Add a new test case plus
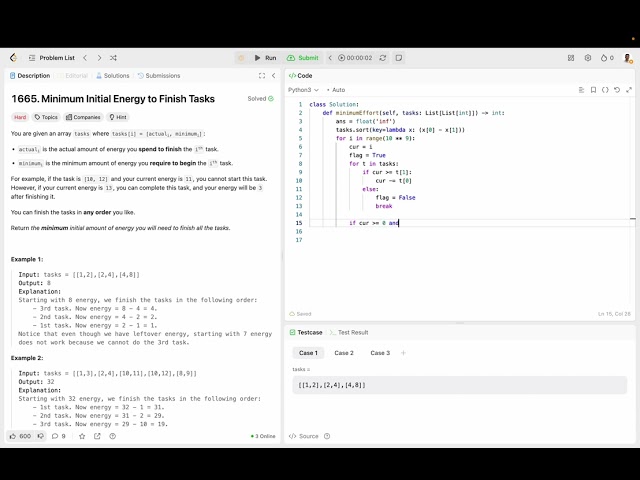 [x=403, y=353]
